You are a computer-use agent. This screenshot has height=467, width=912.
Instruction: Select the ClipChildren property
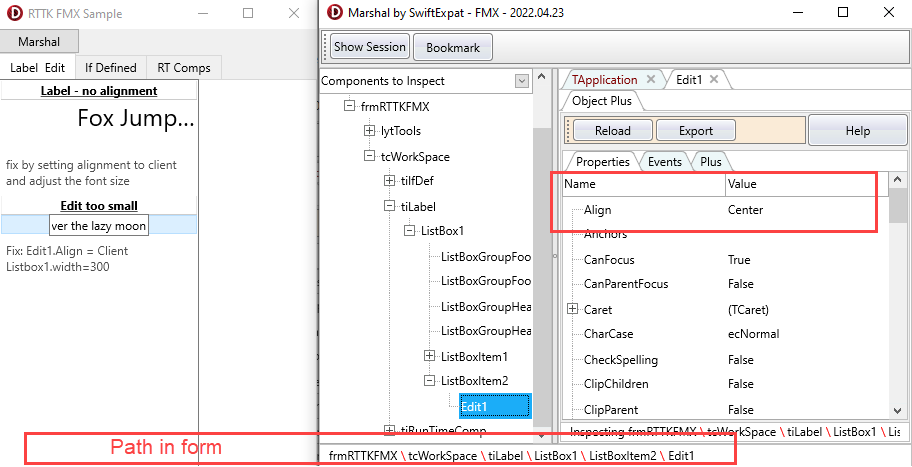pyautogui.click(x=616, y=384)
